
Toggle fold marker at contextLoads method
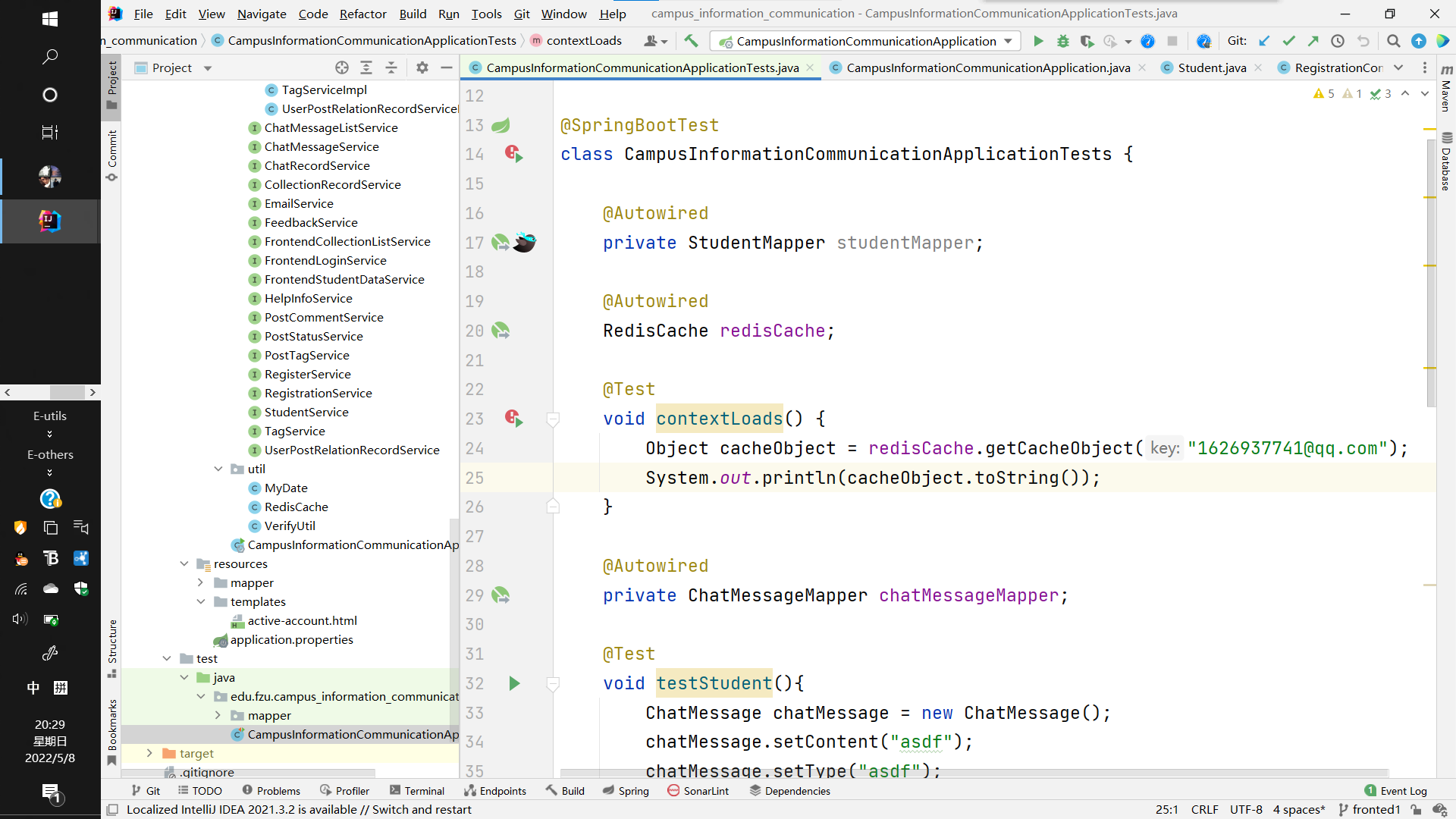(553, 419)
